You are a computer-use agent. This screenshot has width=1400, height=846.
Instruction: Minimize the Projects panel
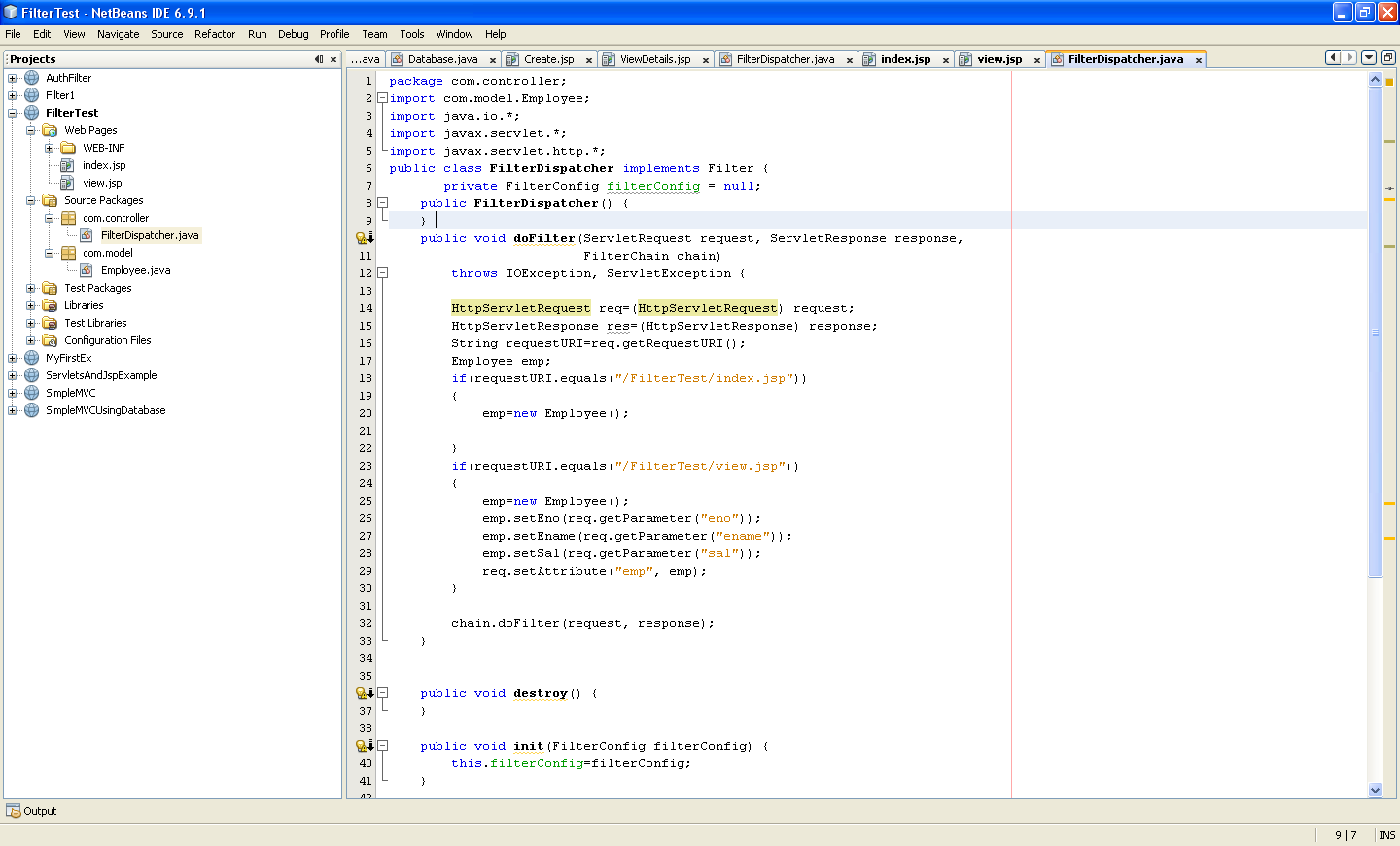(319, 59)
